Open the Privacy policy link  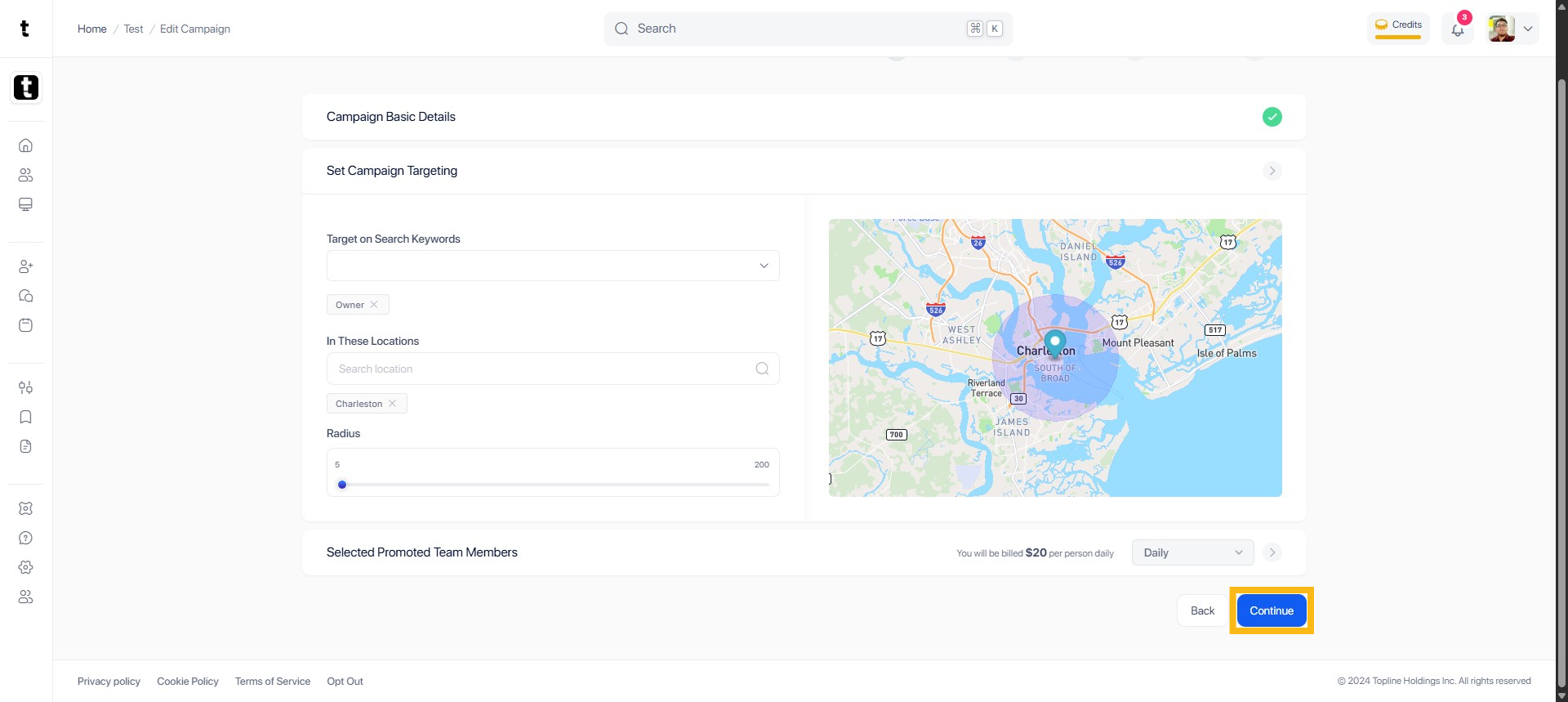point(109,682)
